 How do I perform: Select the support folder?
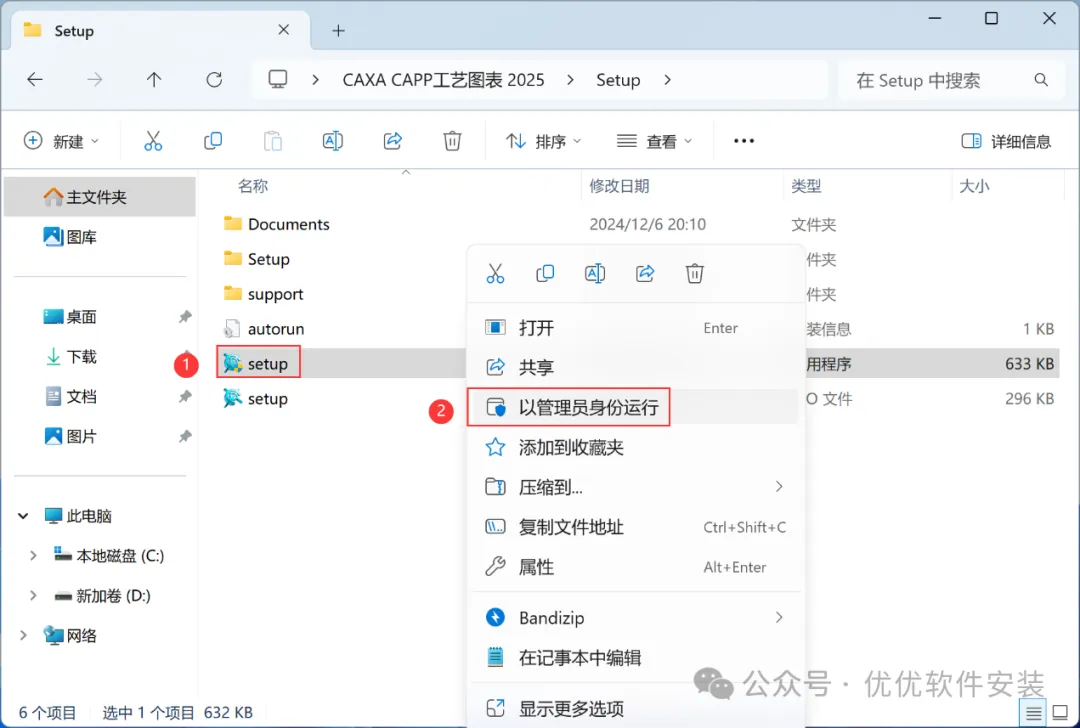264,294
